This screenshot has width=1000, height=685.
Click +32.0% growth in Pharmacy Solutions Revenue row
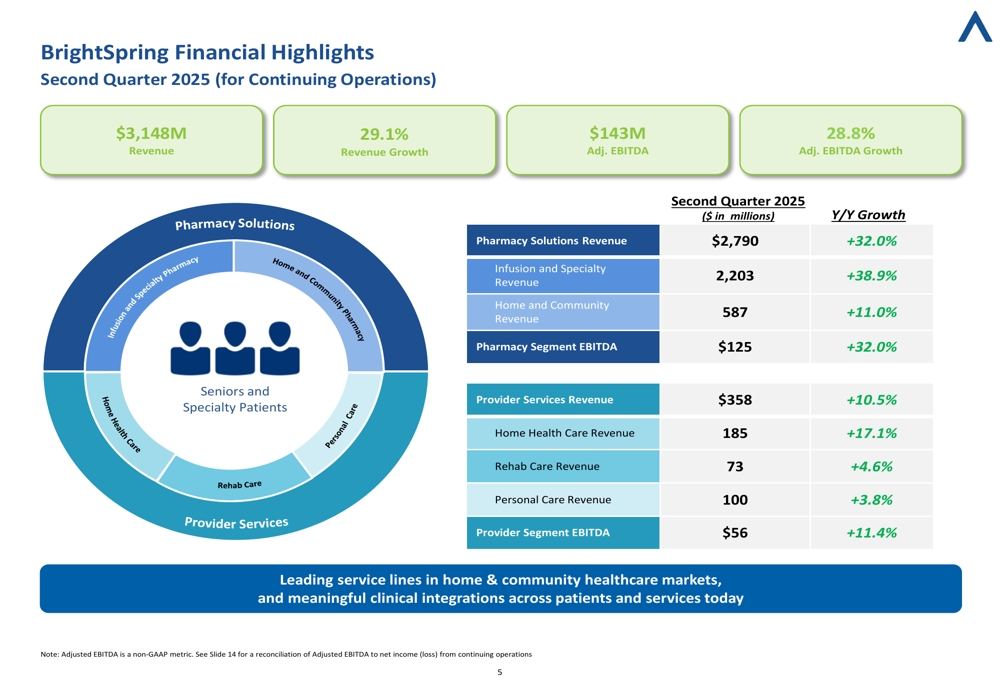(871, 240)
